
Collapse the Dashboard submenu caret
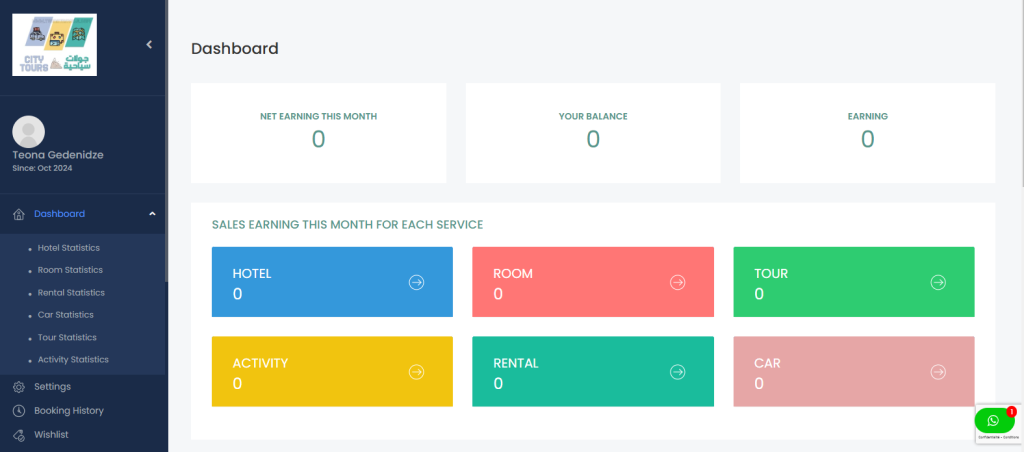click(152, 213)
